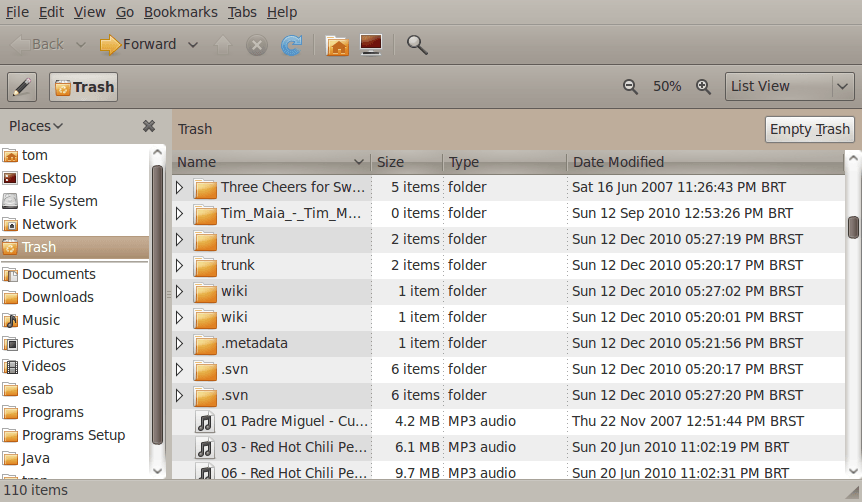
Task: Toggle the location text-entry pencil button
Action: tap(22, 87)
